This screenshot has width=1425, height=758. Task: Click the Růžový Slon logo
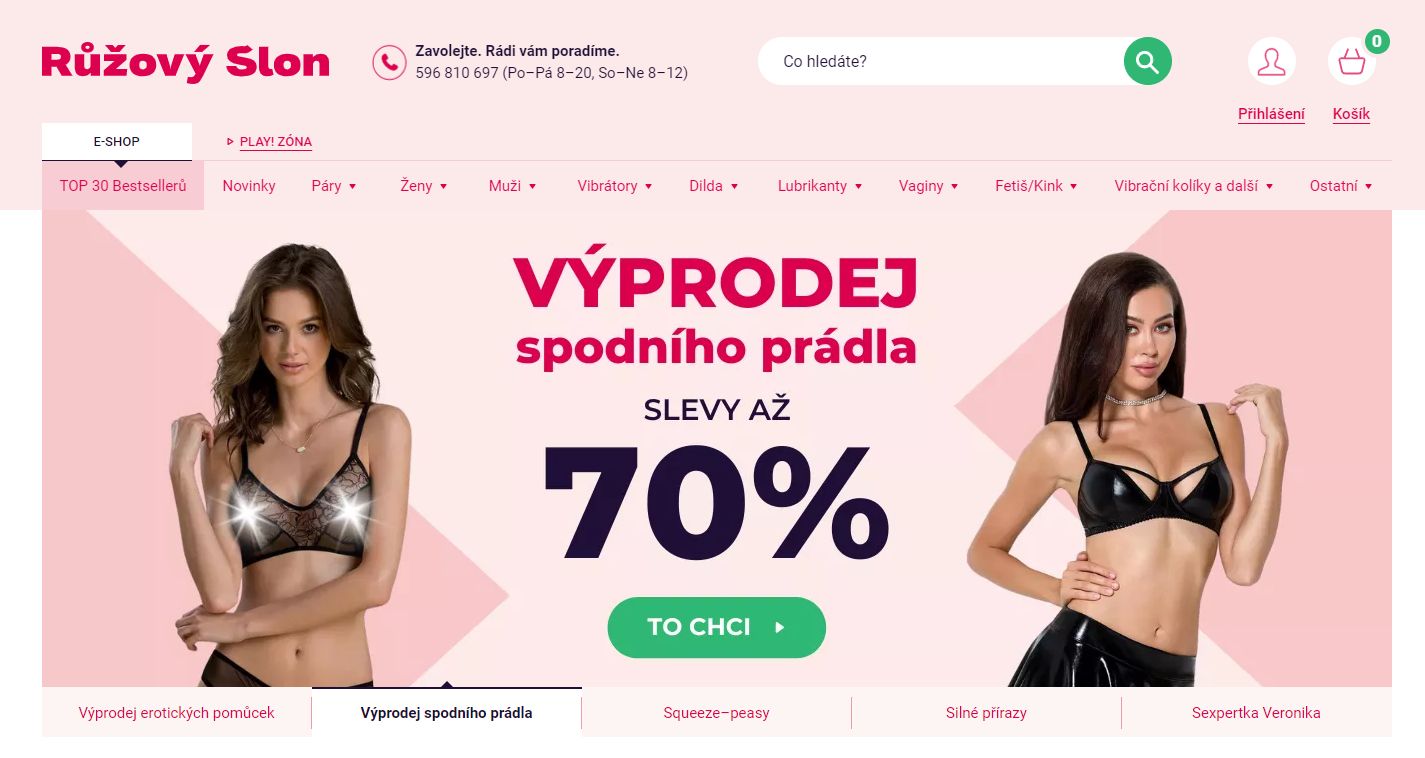point(185,62)
